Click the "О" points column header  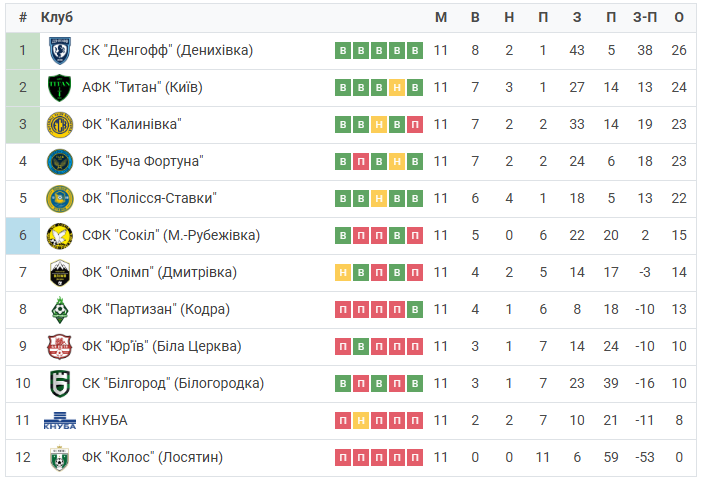(x=679, y=17)
